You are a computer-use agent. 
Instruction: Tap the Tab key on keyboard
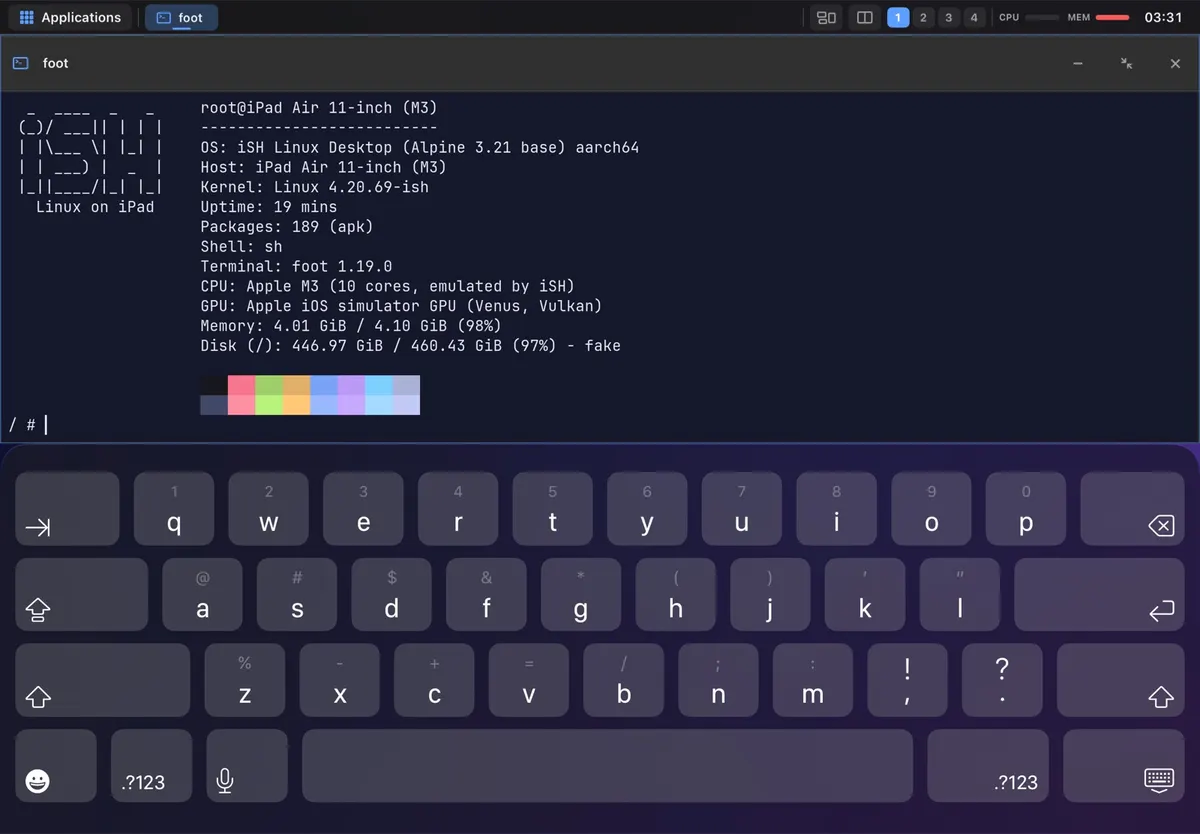pos(67,509)
